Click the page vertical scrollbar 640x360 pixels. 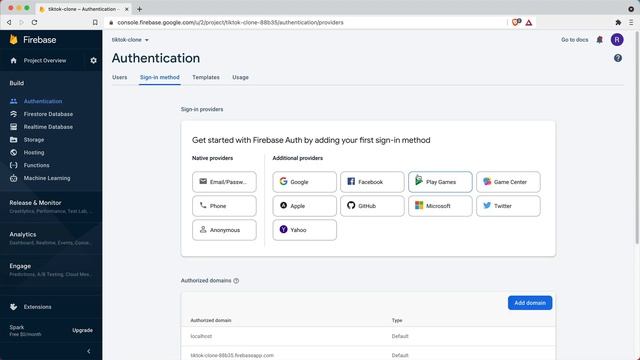(x=637, y=139)
